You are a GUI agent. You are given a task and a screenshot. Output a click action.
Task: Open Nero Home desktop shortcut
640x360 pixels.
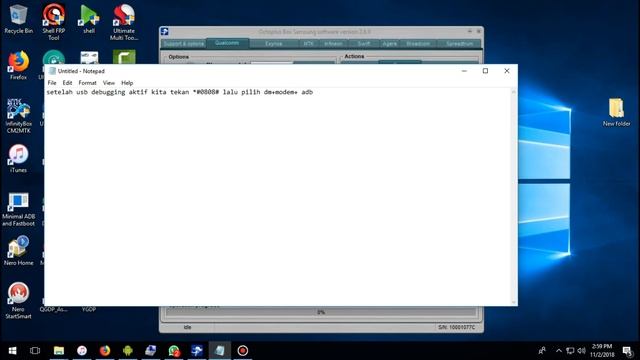[18, 251]
